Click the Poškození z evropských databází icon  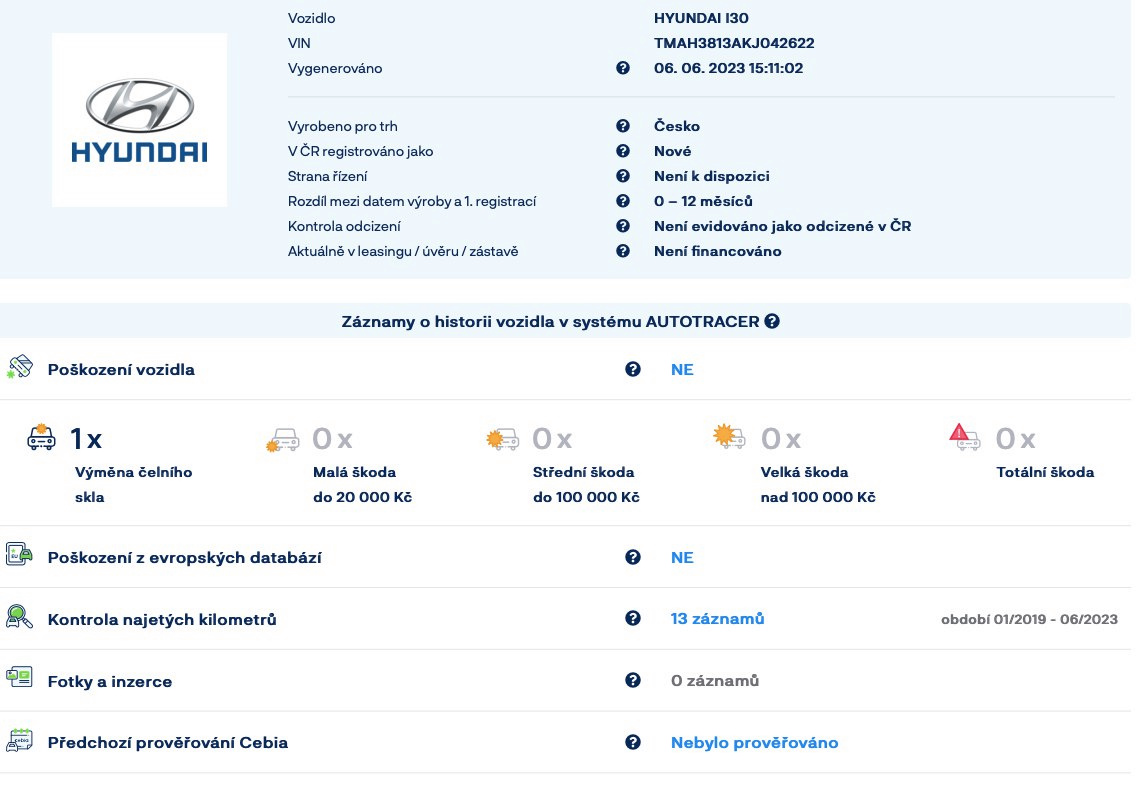pos(20,556)
